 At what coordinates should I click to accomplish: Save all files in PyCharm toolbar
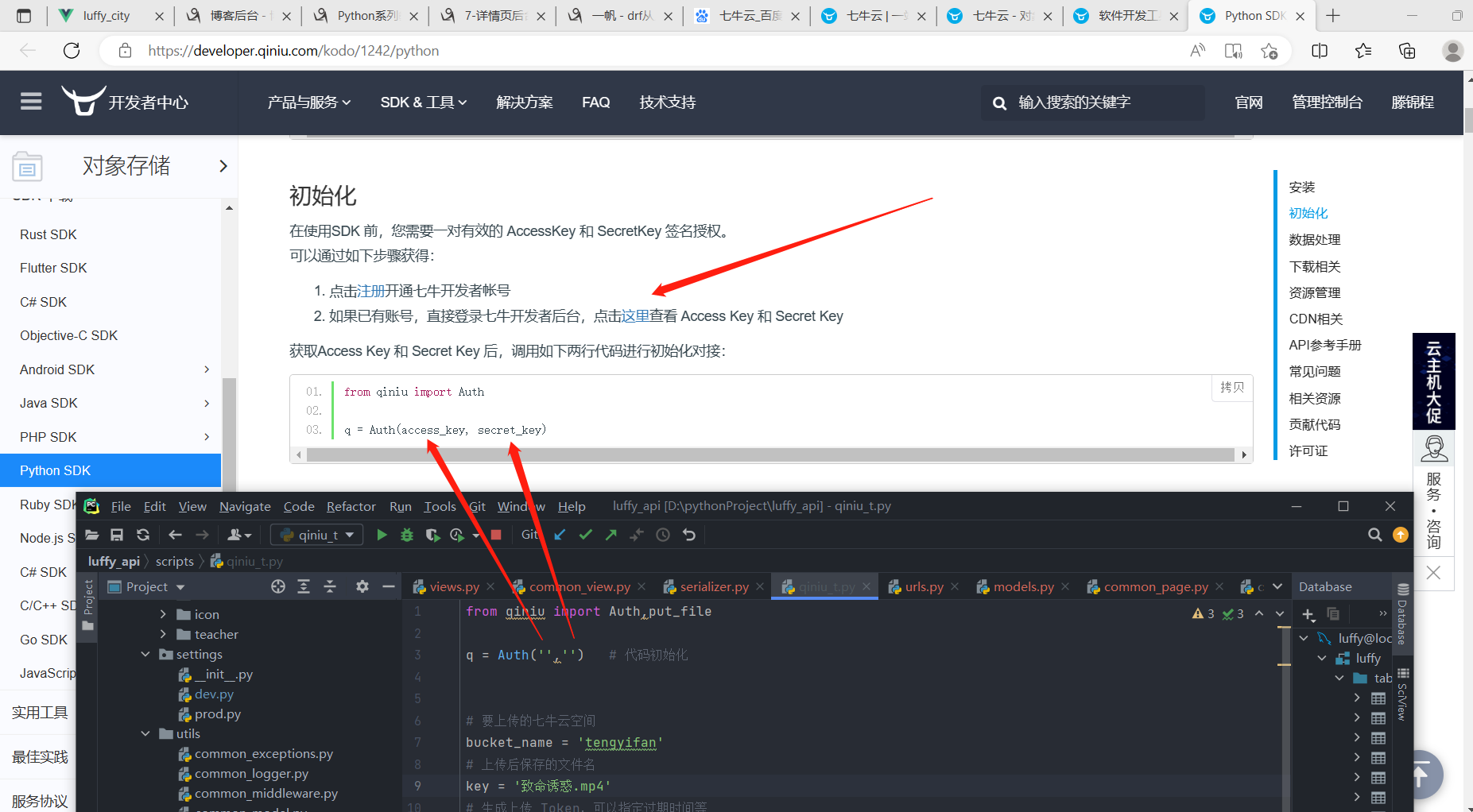(x=117, y=535)
